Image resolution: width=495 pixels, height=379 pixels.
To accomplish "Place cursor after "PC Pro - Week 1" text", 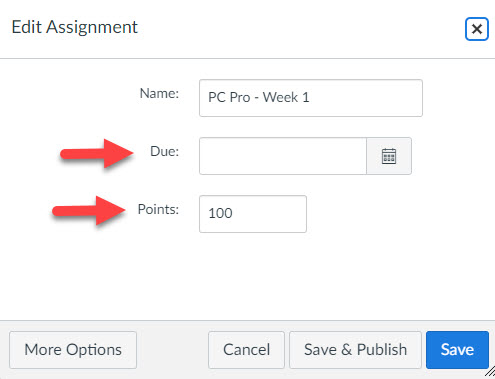I will (310, 98).
